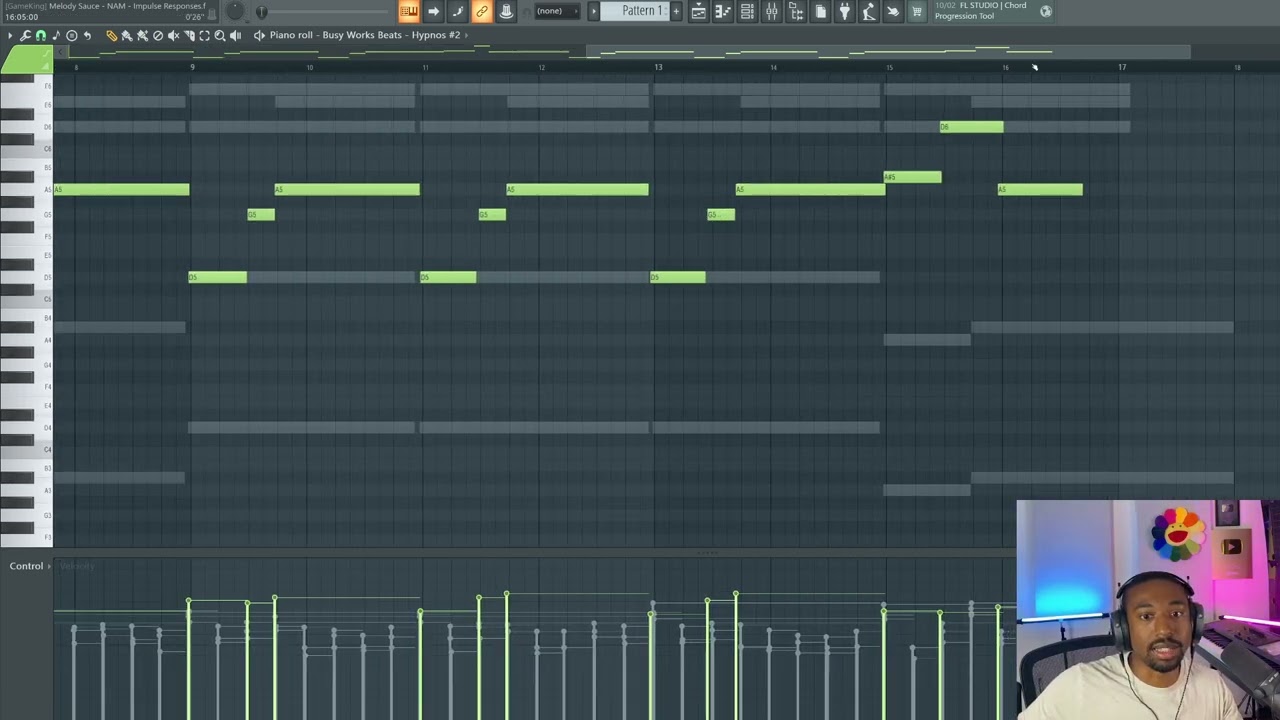Open the (none) snap selector dropdown
The image size is (1280, 720).
pyautogui.click(x=558, y=11)
